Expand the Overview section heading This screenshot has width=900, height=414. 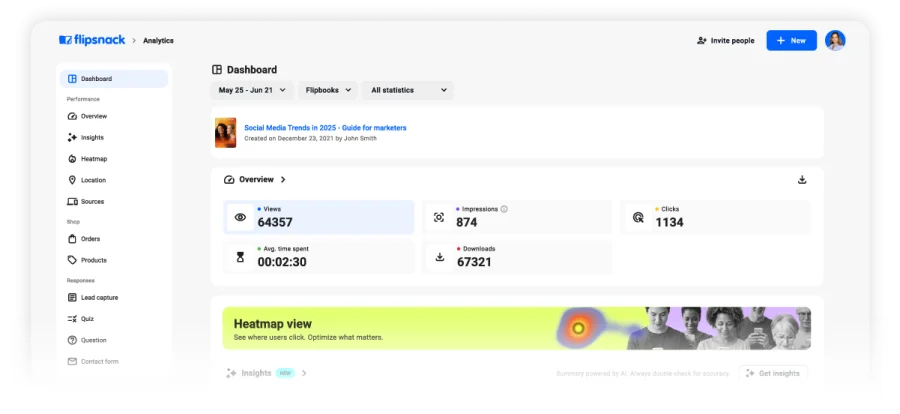pos(255,180)
